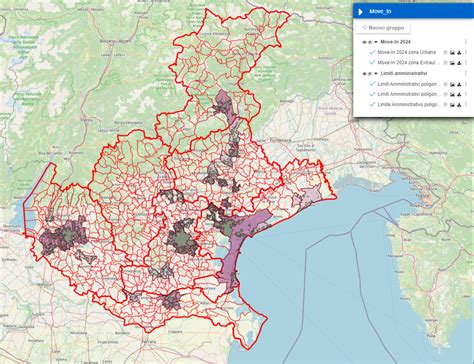Click the grey circle icon on Limite Amministrativo row
The height and width of the screenshot is (364, 474).
point(445,105)
